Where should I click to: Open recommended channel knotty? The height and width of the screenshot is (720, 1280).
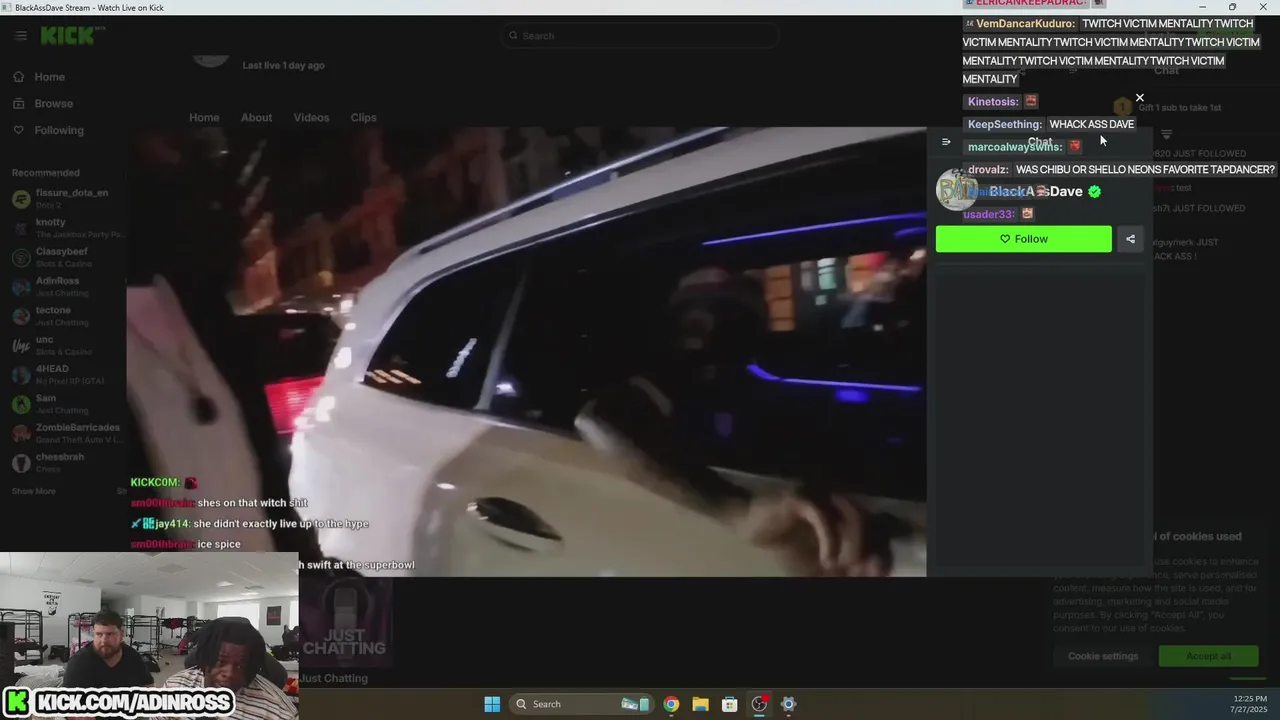tap(66, 228)
